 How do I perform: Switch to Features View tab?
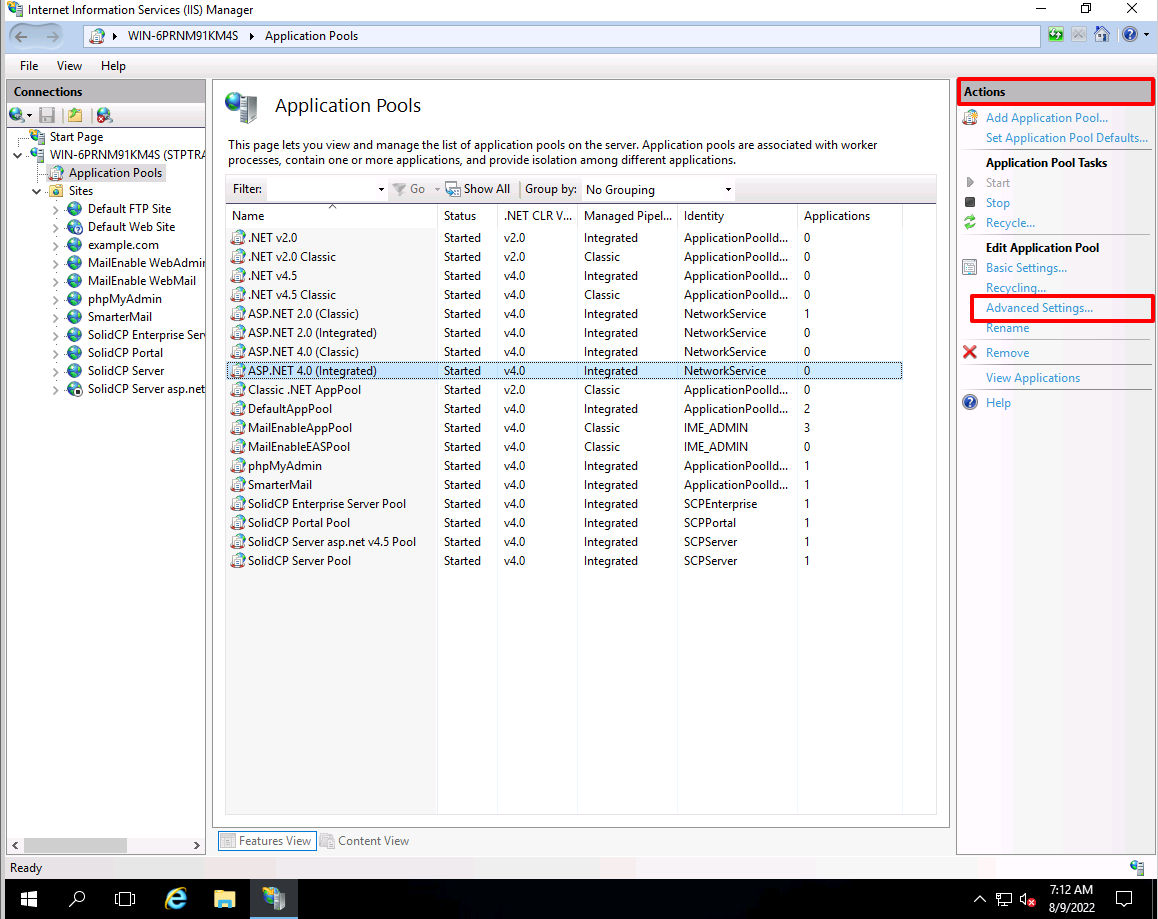pyautogui.click(x=267, y=841)
